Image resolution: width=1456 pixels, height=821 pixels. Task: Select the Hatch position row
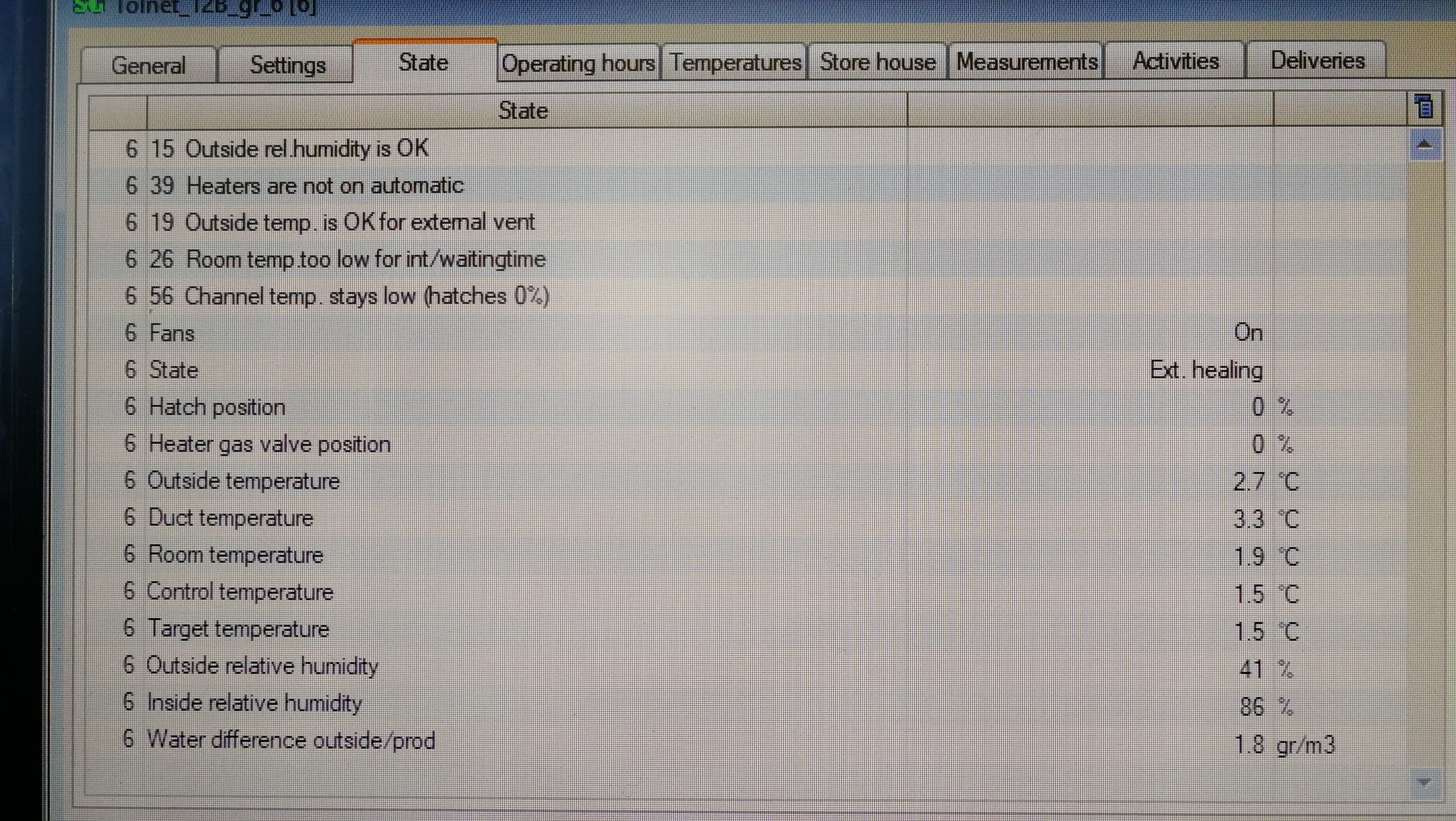[x=217, y=408]
